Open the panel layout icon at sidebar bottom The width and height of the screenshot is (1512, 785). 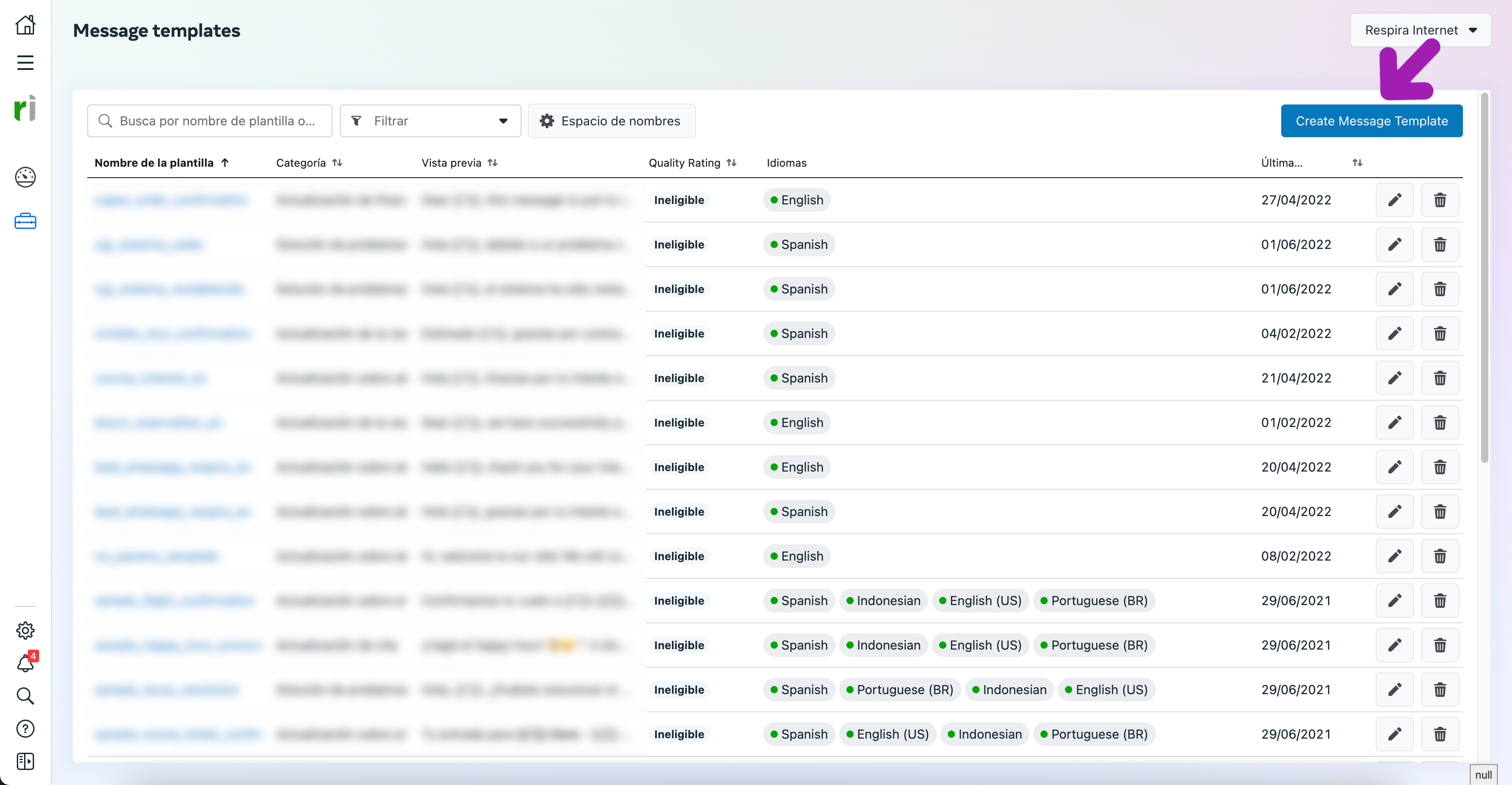pos(25,761)
